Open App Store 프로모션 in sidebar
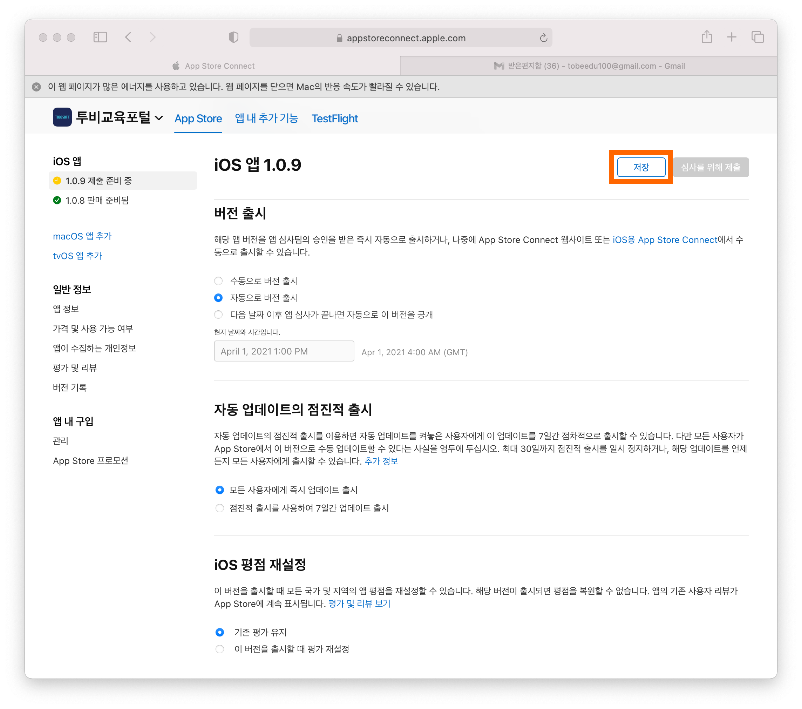 pos(91,460)
